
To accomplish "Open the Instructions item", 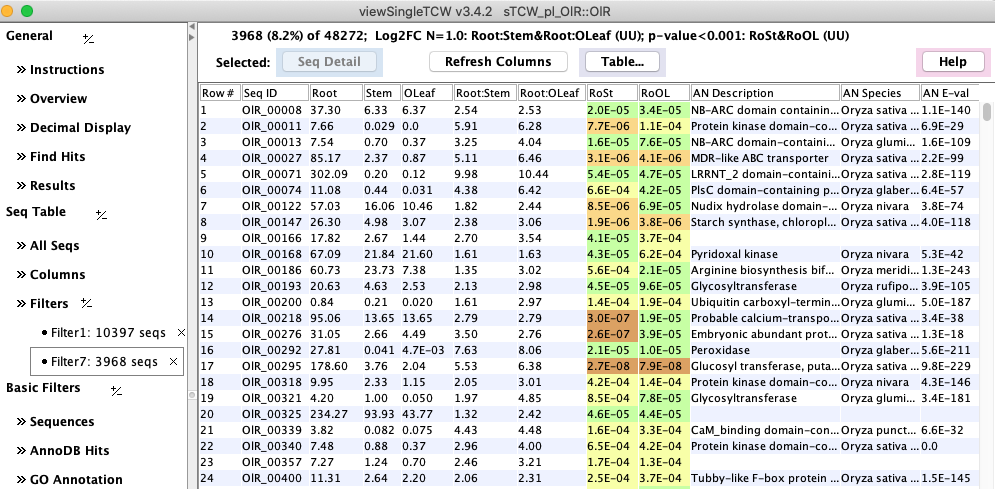I will [66, 70].
